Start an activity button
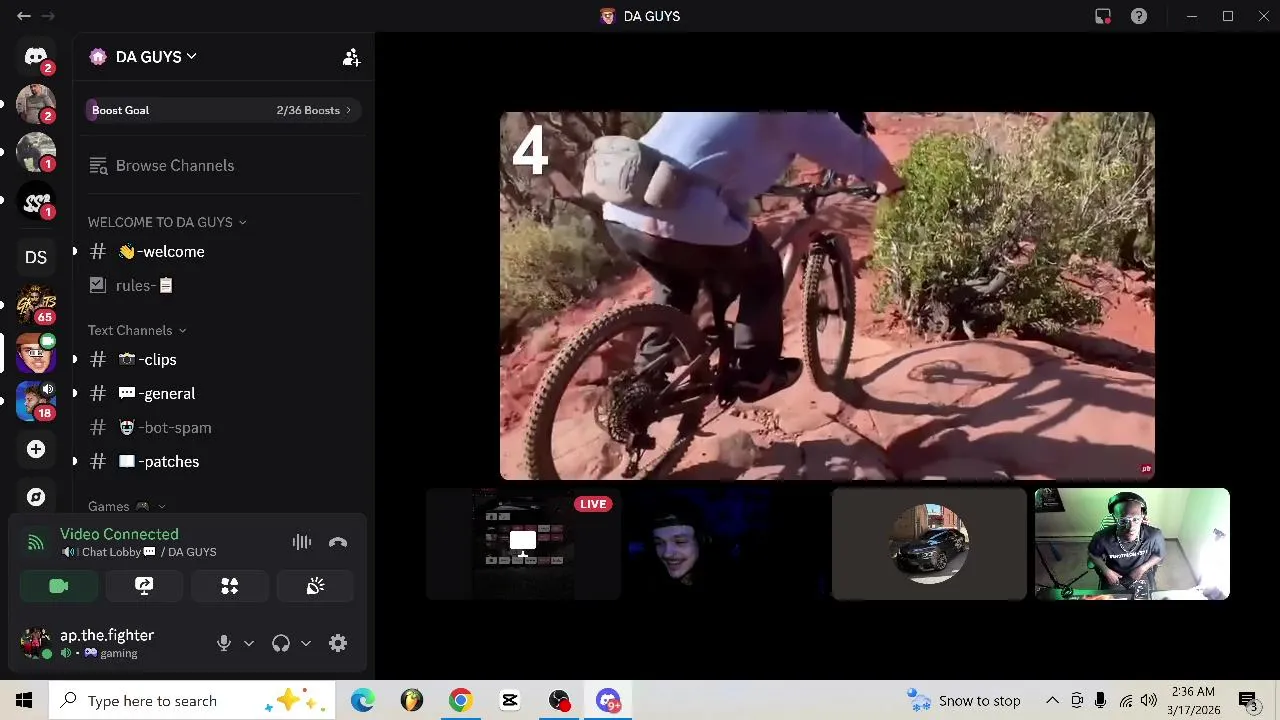This screenshot has width=1280, height=720. tap(230, 586)
